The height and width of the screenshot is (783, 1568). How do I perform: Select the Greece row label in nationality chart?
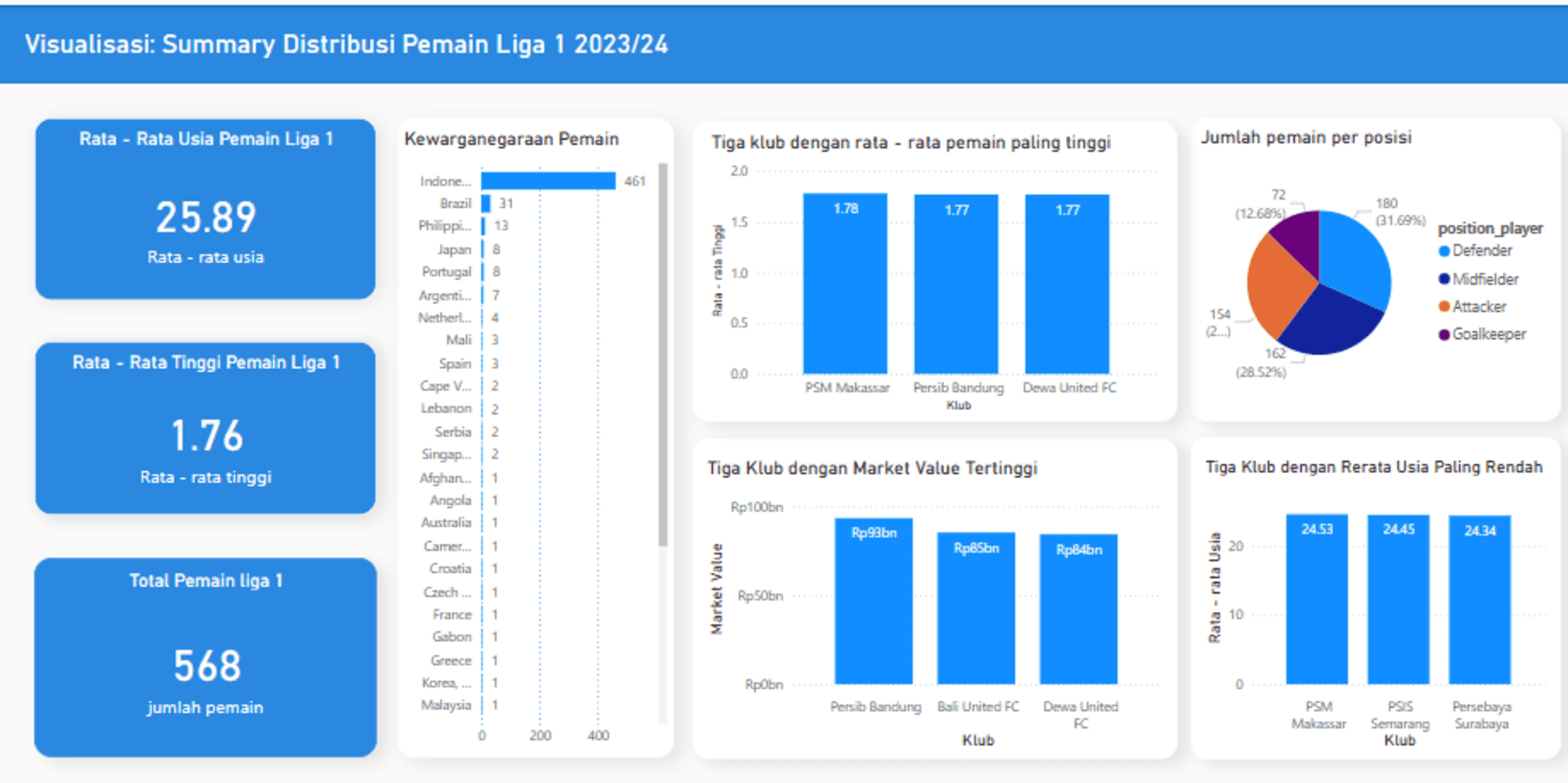tap(451, 660)
